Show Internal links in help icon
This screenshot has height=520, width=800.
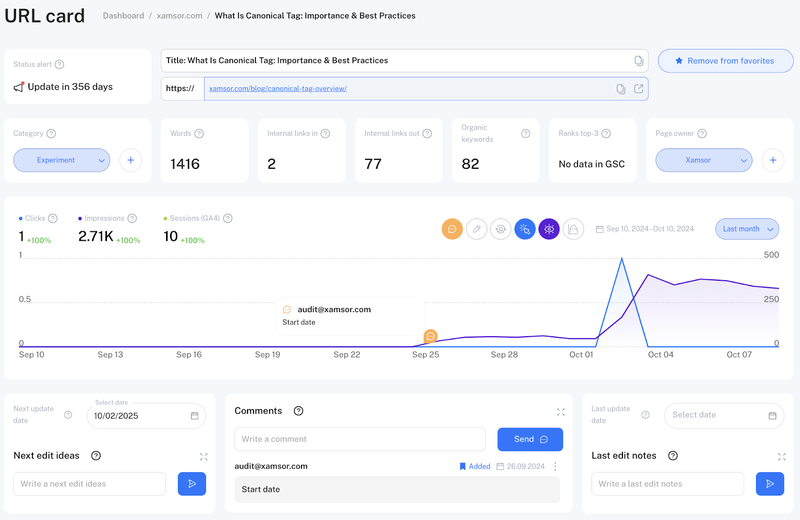click(325, 134)
